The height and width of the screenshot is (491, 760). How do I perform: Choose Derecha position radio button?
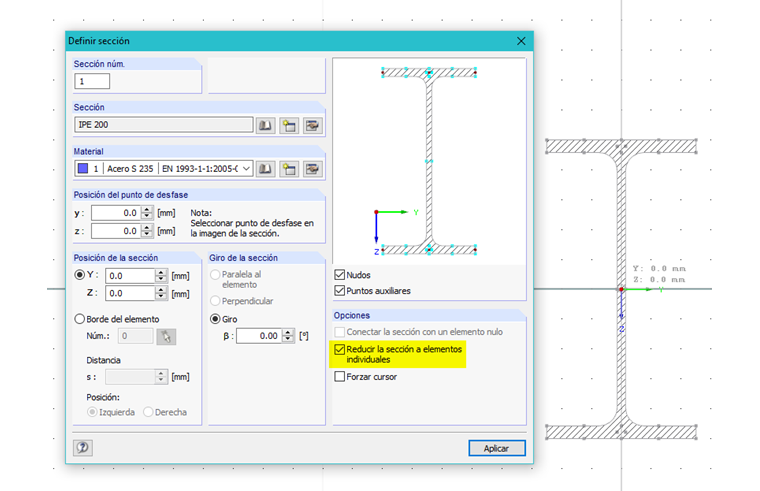pos(148,412)
